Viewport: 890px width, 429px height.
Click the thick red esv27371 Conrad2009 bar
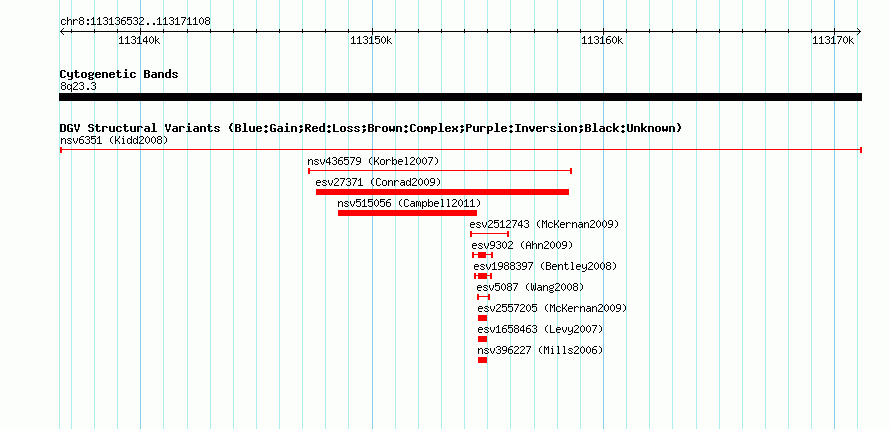tap(442, 192)
